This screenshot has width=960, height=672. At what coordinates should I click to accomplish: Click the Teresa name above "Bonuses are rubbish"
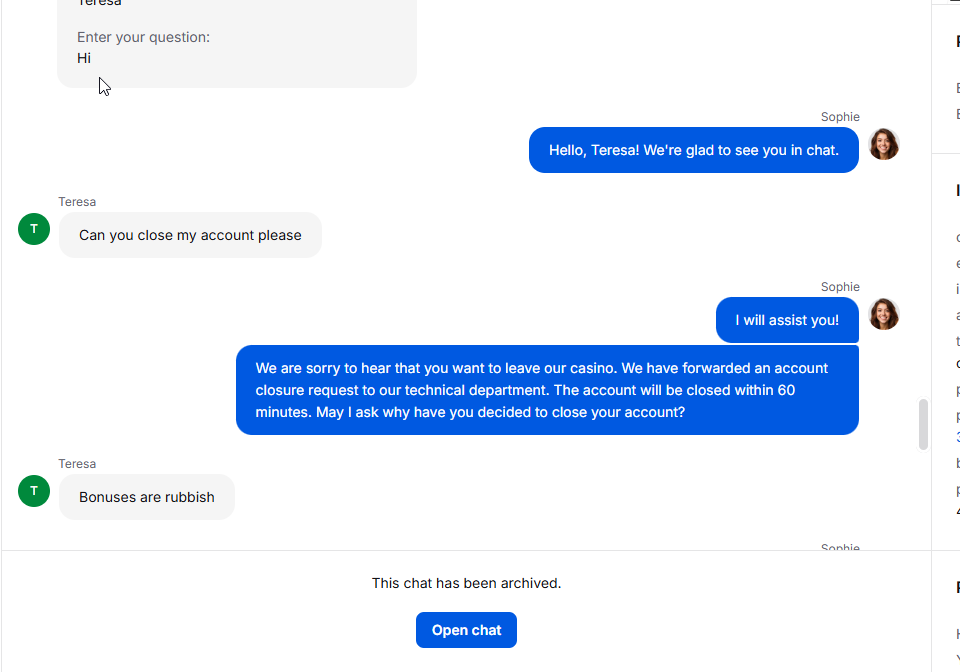click(x=77, y=463)
